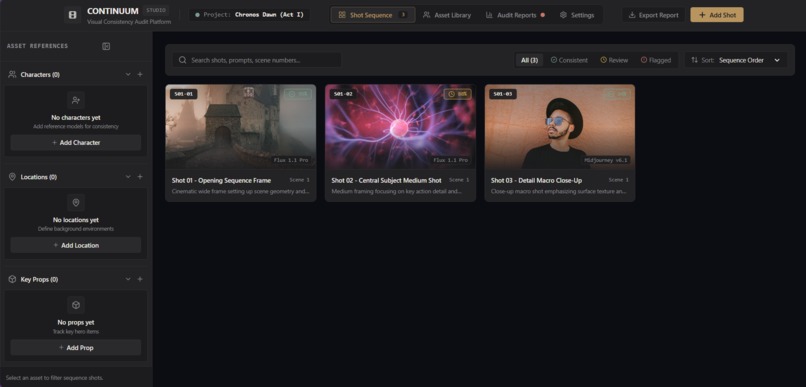Click the red notification dot on Audit Reports
806x387 pixels.
point(542,15)
